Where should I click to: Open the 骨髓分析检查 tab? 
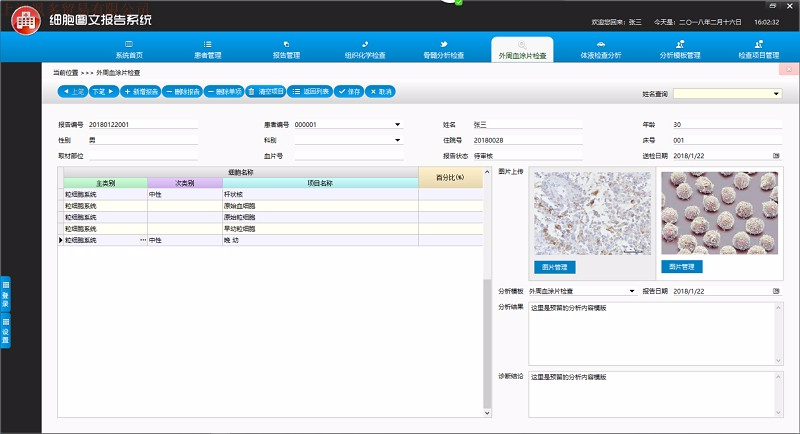[444, 49]
